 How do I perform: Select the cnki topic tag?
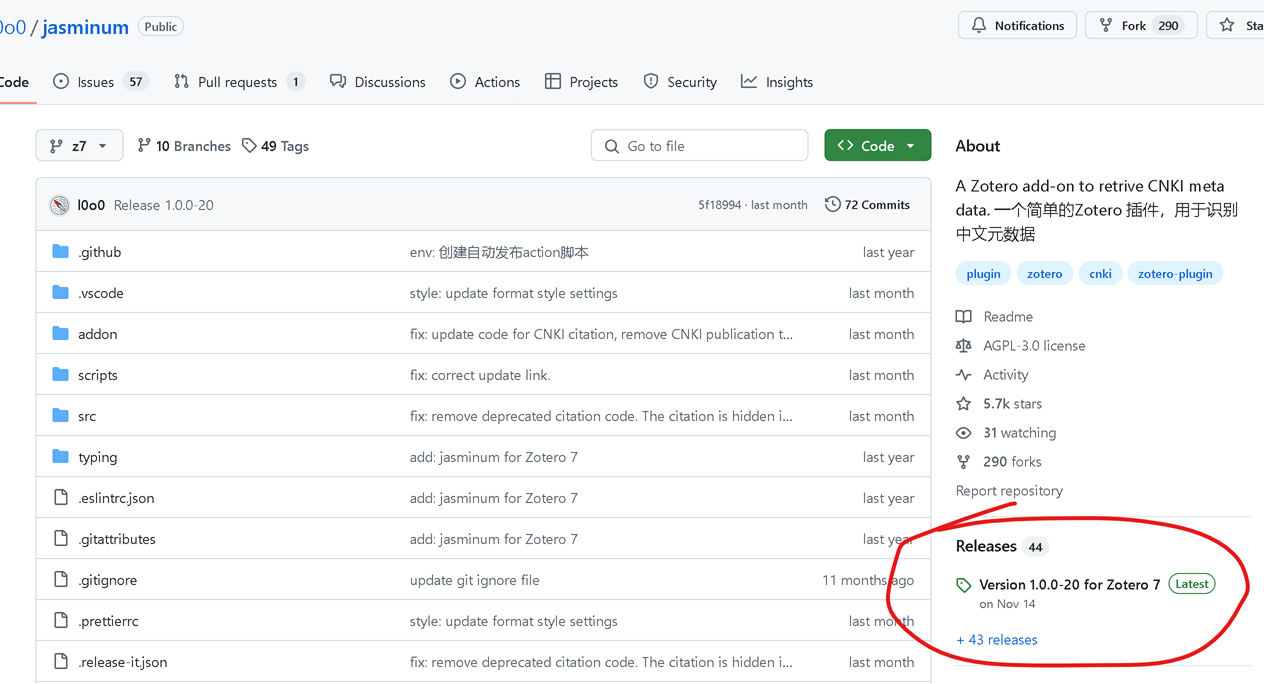(x=1100, y=274)
